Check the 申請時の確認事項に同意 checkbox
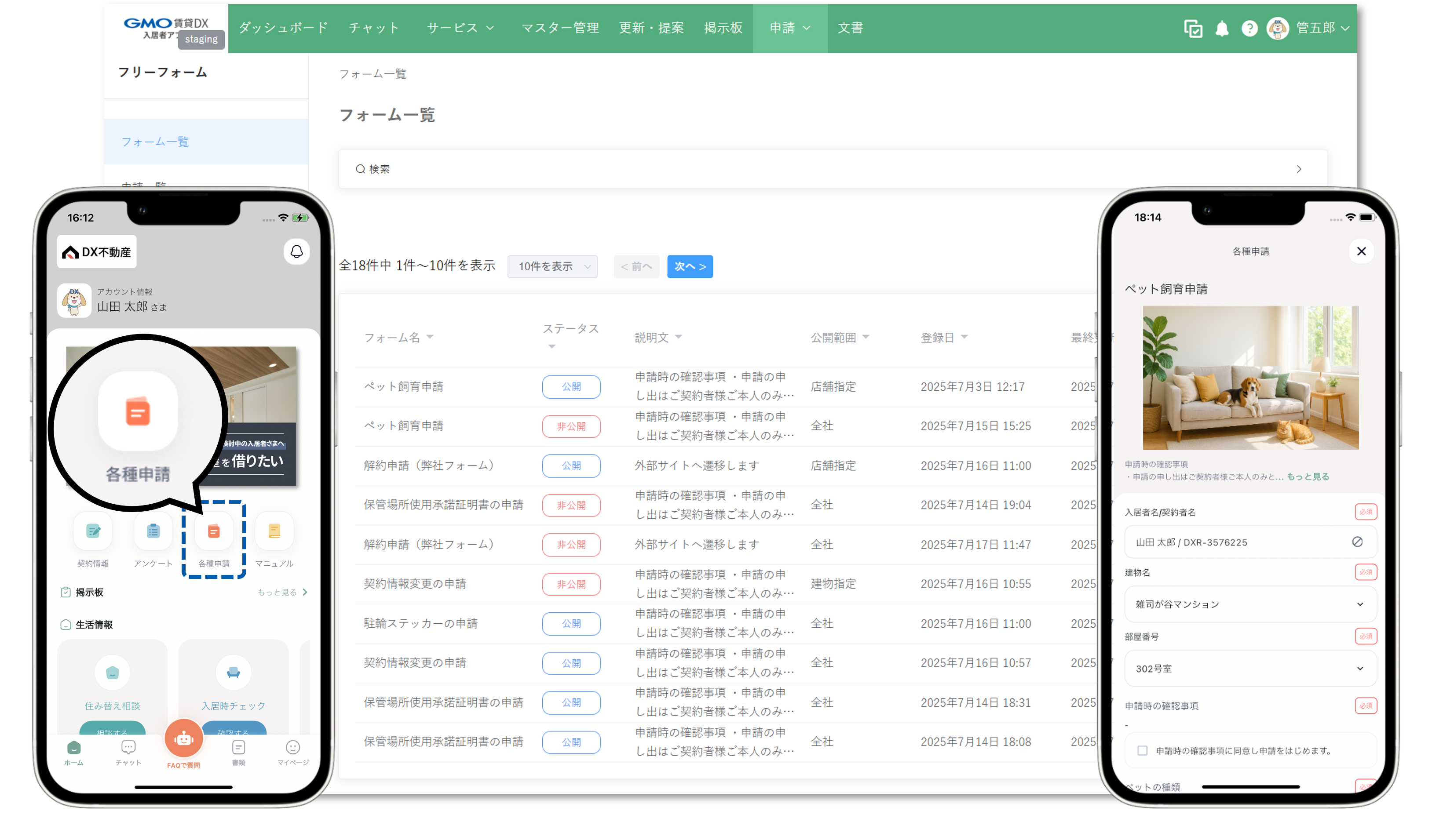The height and width of the screenshot is (840, 1432). [1142, 750]
